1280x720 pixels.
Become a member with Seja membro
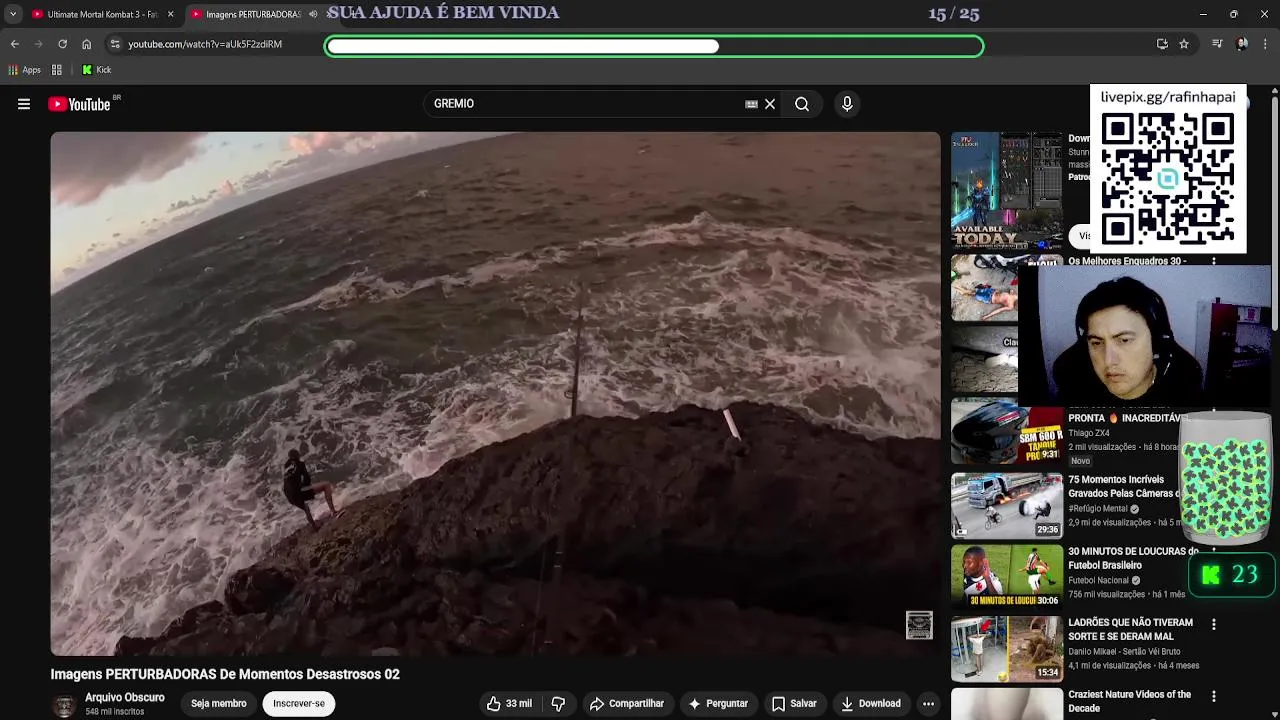pyautogui.click(x=218, y=704)
